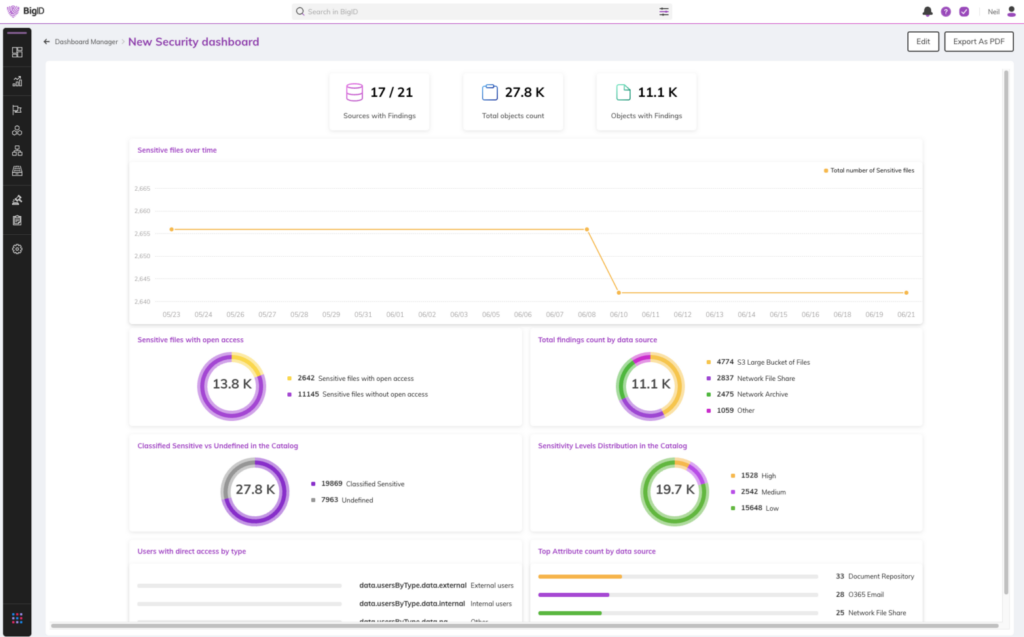The width and height of the screenshot is (1024, 637).
Task: Open the user profile avatar icon
Action: 1011,12
